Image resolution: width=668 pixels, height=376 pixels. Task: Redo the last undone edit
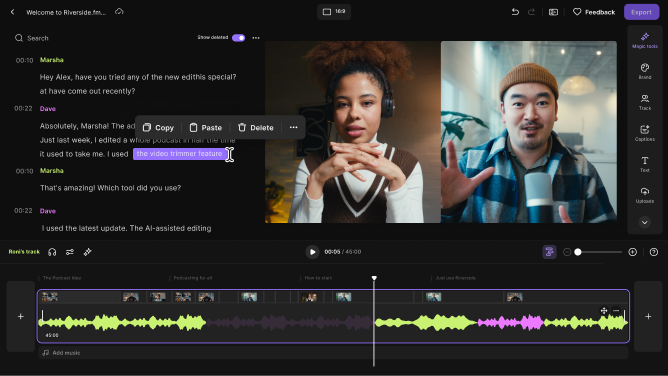coord(531,12)
